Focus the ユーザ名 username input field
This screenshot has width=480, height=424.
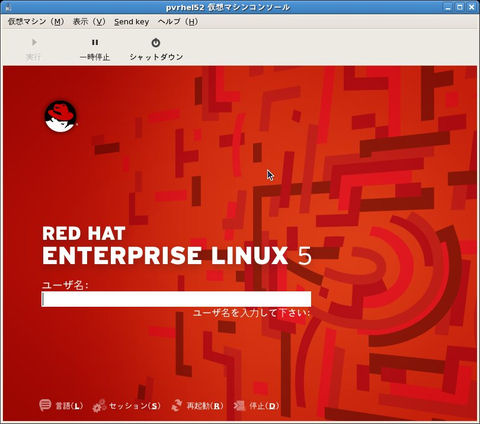(176, 299)
